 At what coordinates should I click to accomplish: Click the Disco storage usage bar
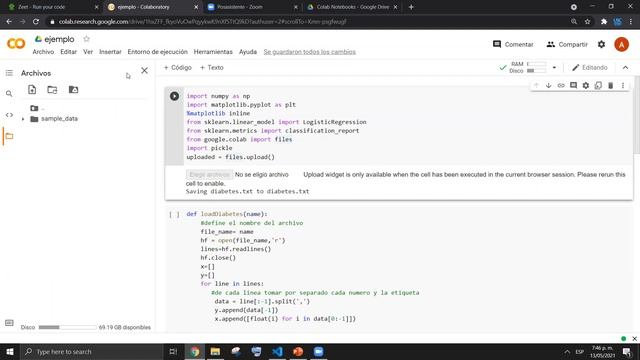click(67, 327)
